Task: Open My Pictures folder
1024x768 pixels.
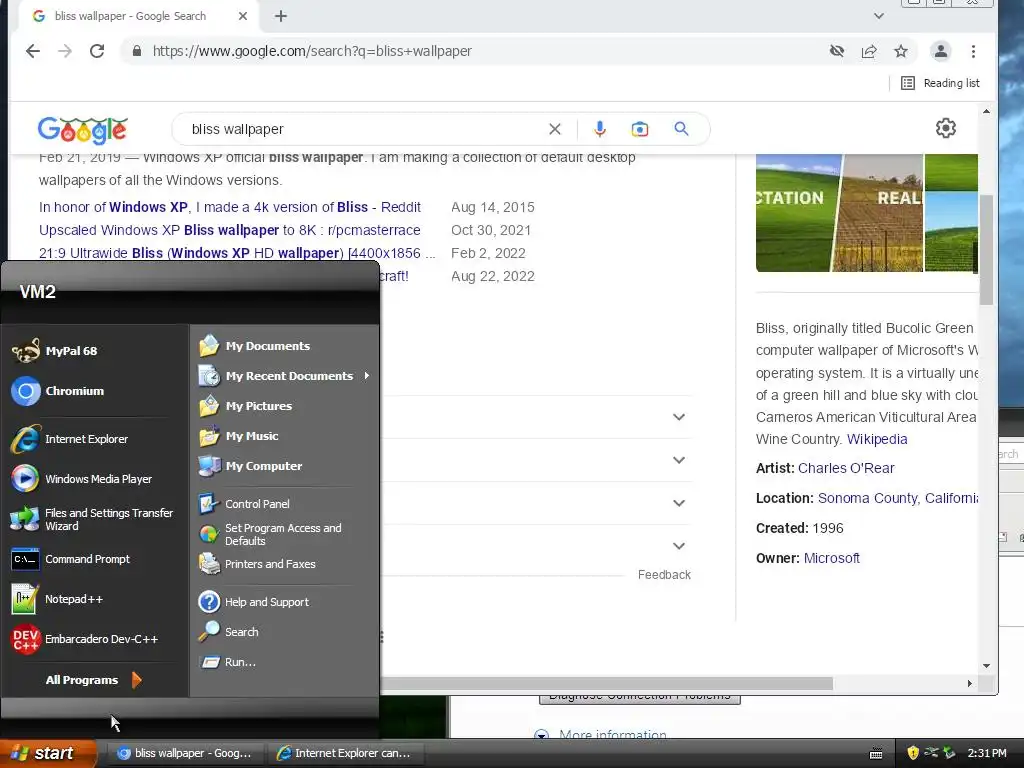Action: pyautogui.click(x=245, y=406)
